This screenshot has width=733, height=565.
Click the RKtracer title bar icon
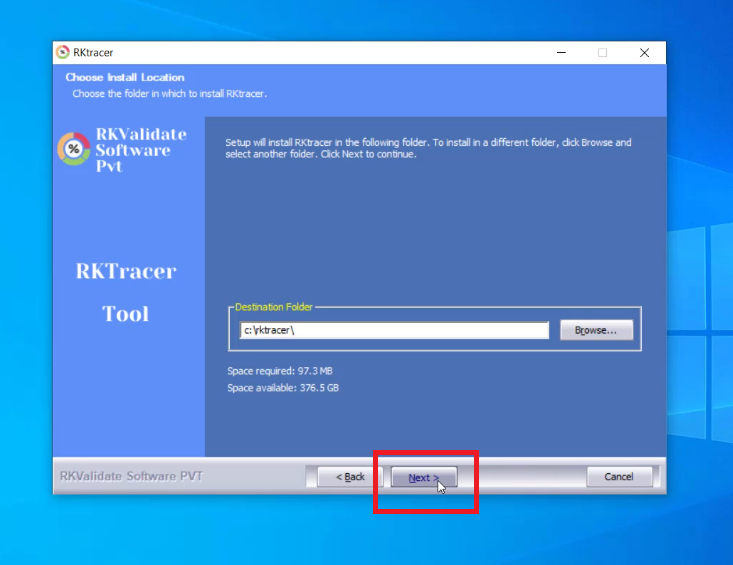click(63, 52)
